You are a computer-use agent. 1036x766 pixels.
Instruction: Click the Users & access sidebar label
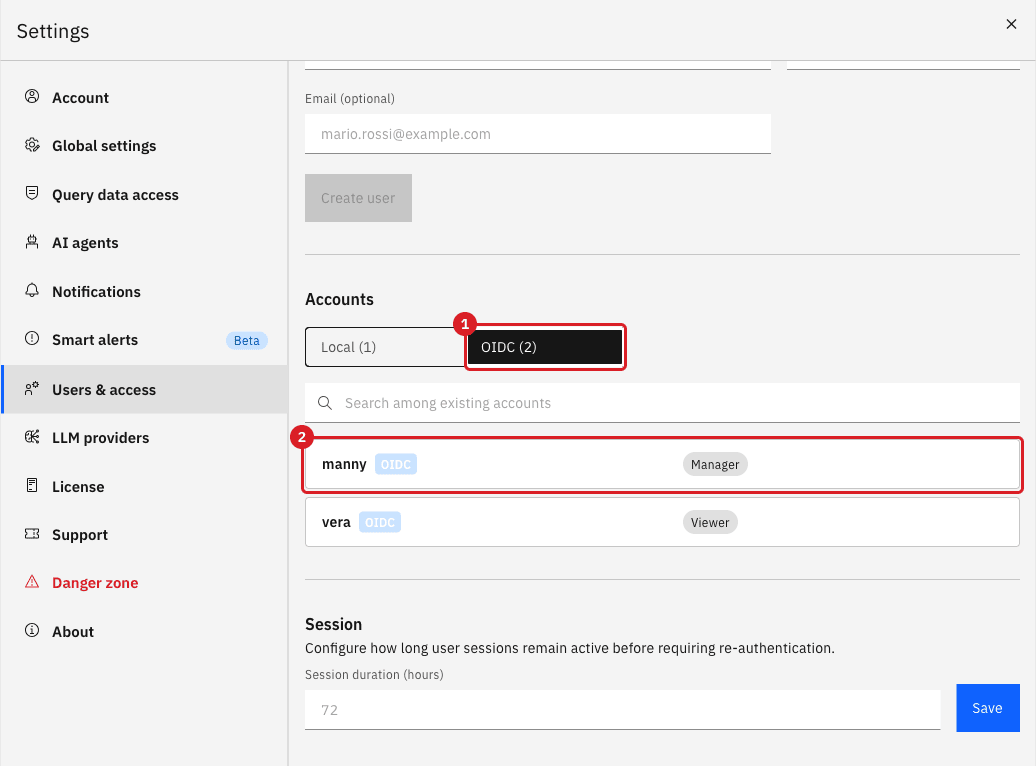tap(104, 390)
